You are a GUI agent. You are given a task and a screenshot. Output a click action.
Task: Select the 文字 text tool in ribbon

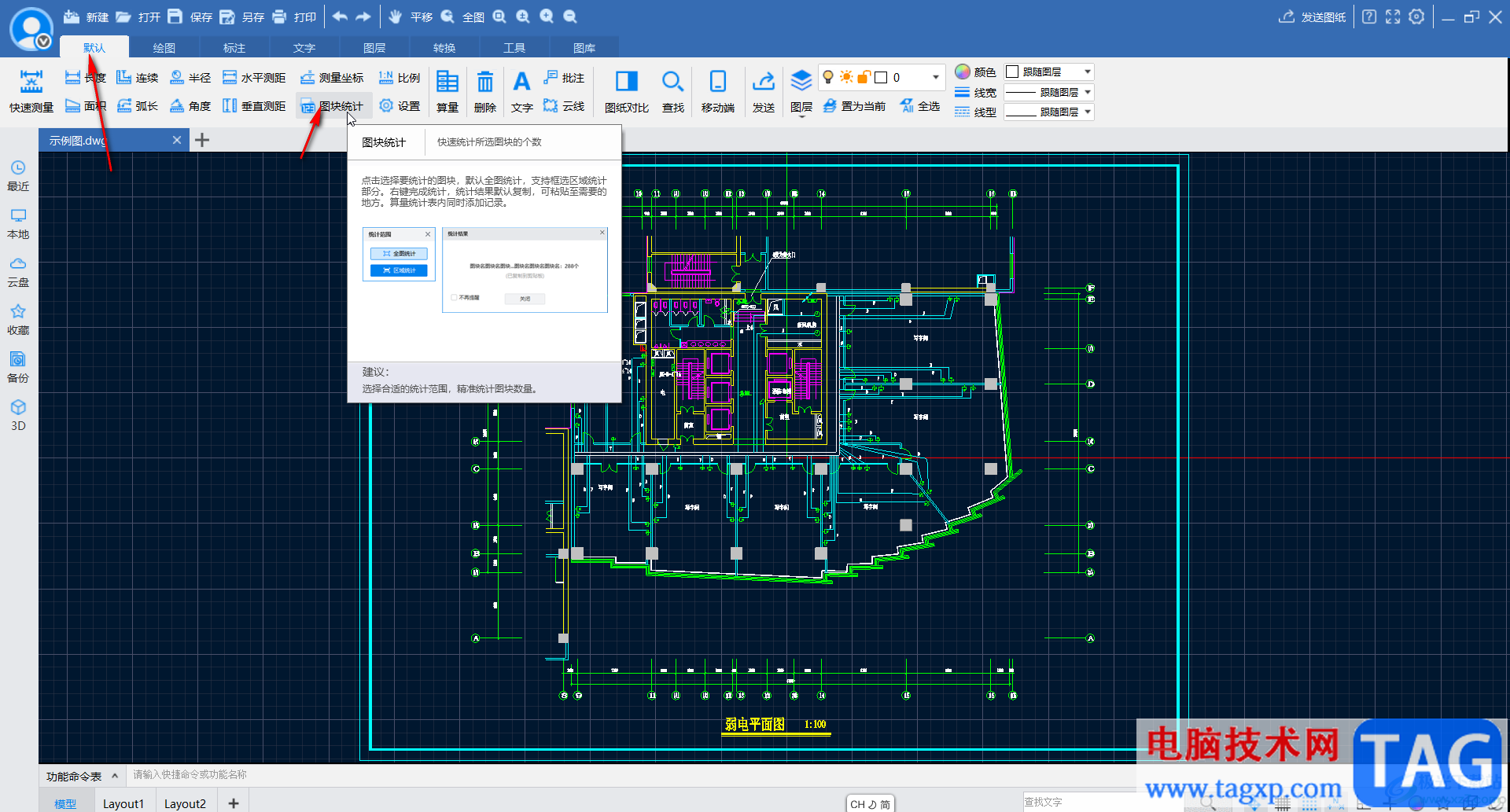point(521,91)
